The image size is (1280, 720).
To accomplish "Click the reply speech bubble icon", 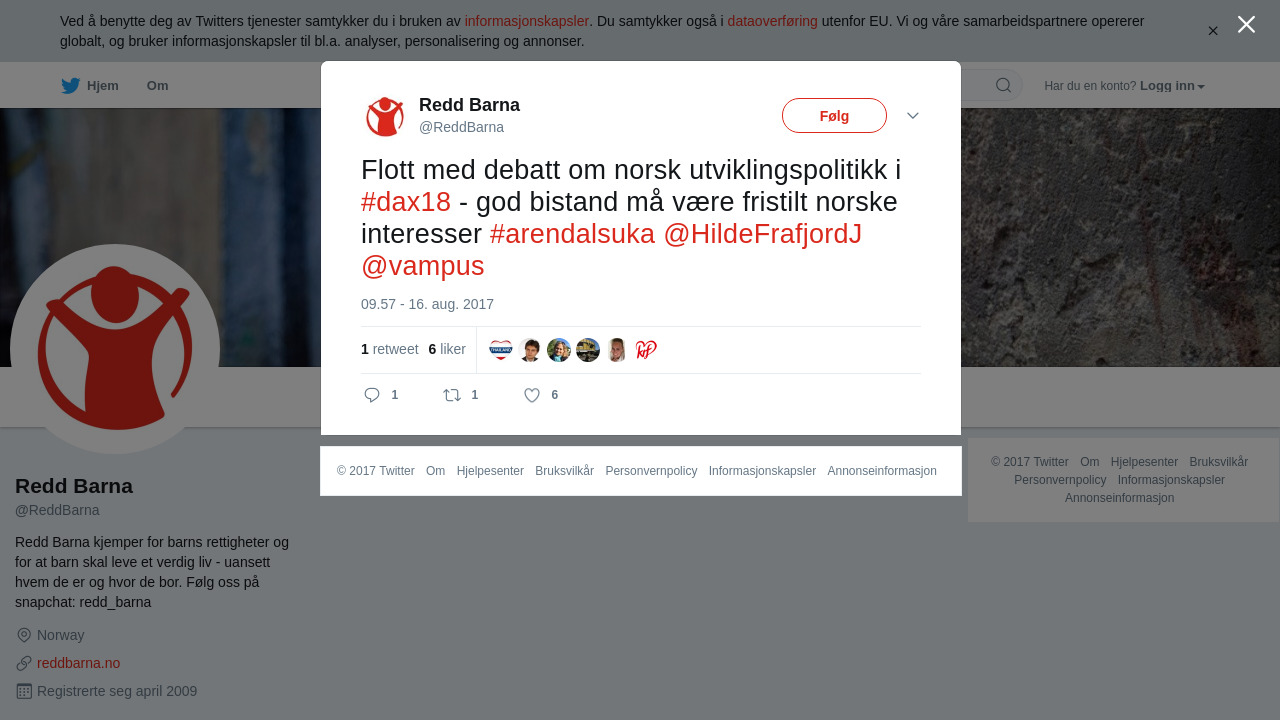I will [x=372, y=395].
